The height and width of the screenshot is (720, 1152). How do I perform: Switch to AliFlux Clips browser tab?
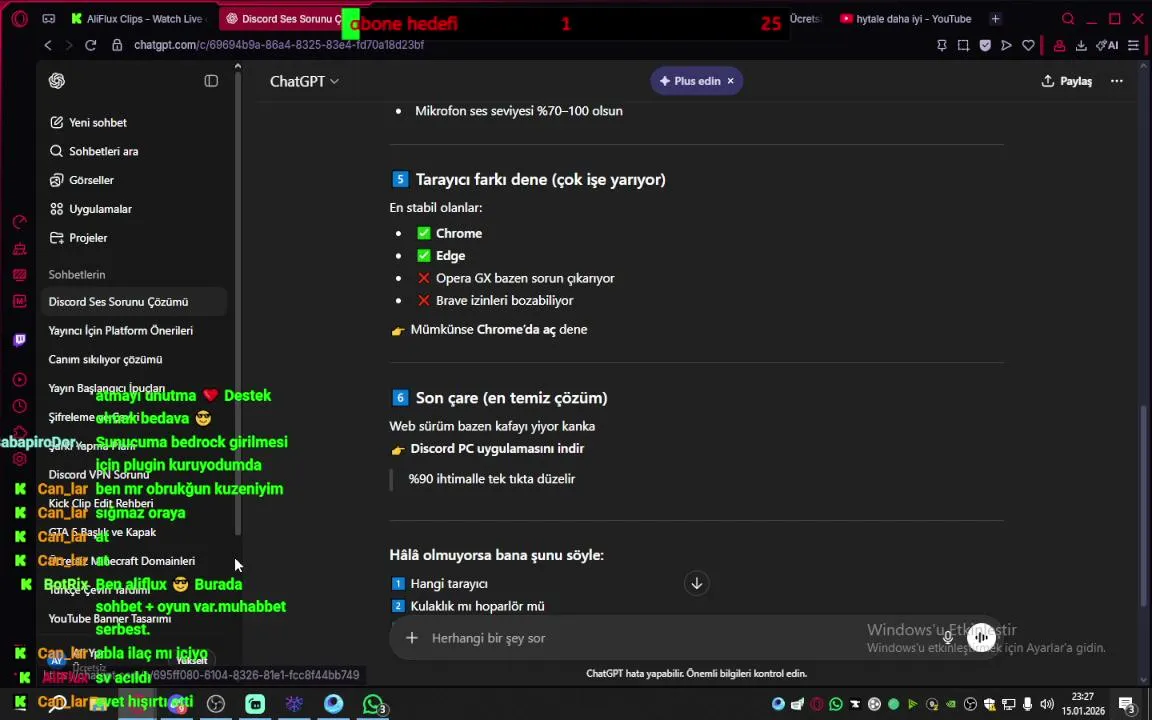140,19
